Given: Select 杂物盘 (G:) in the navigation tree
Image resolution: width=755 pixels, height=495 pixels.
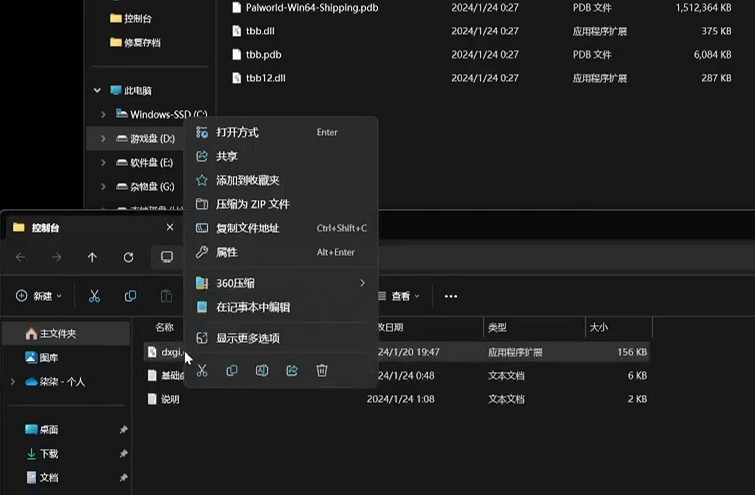Looking at the screenshot, I should [x=145, y=186].
